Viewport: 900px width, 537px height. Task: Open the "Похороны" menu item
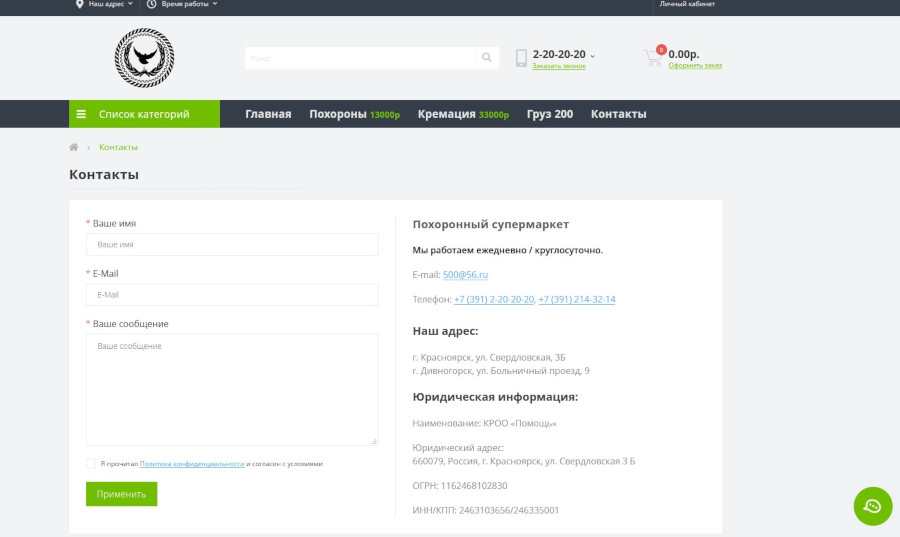pos(338,114)
